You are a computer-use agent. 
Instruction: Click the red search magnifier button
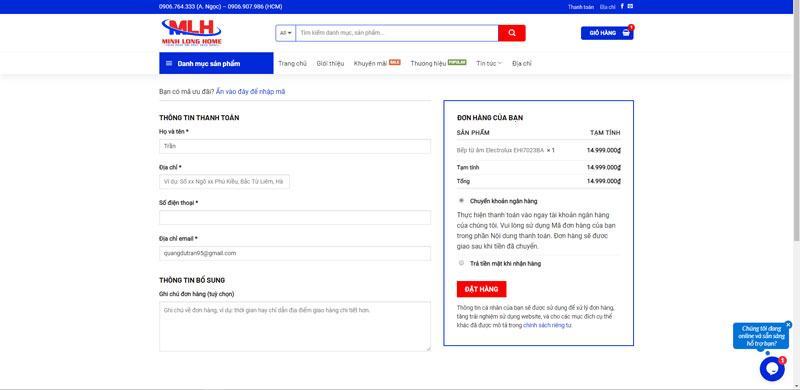pyautogui.click(x=512, y=33)
